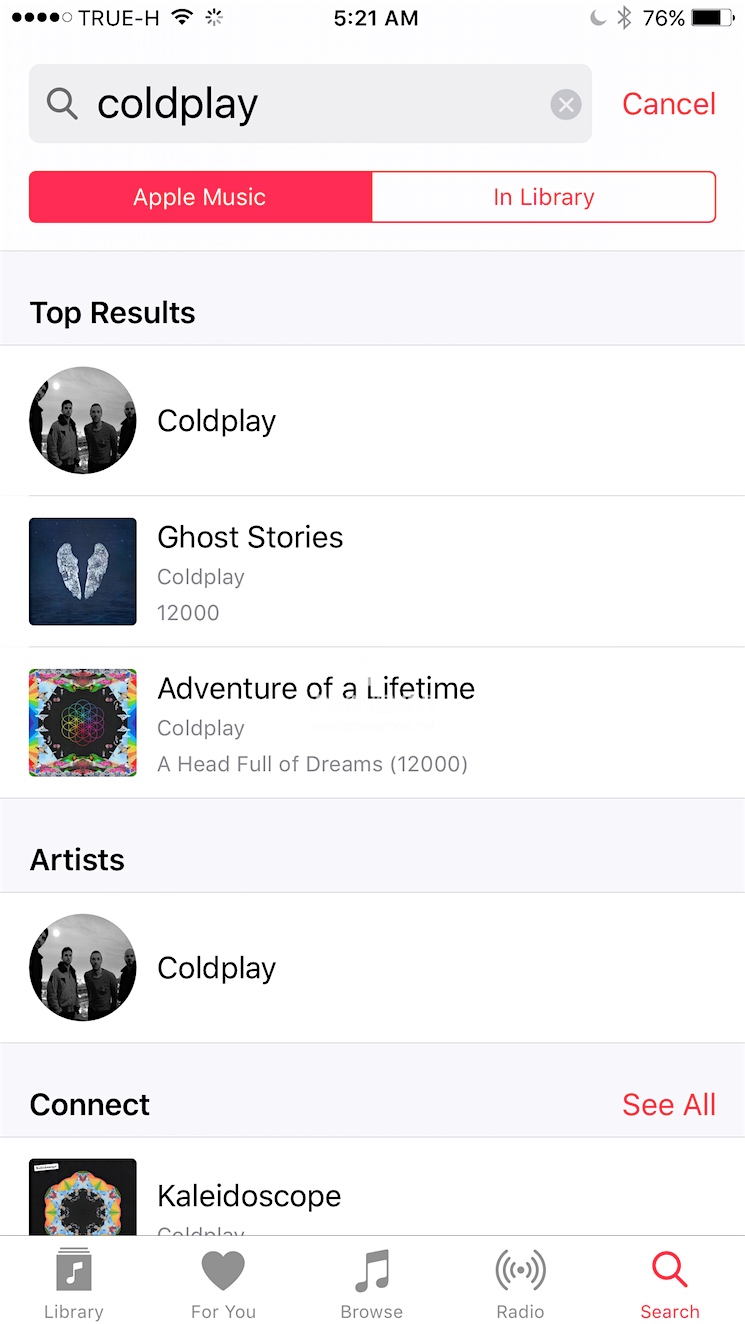The width and height of the screenshot is (745, 1324).
Task: Tap the Bluetooth status bar icon
Action: coord(624,18)
